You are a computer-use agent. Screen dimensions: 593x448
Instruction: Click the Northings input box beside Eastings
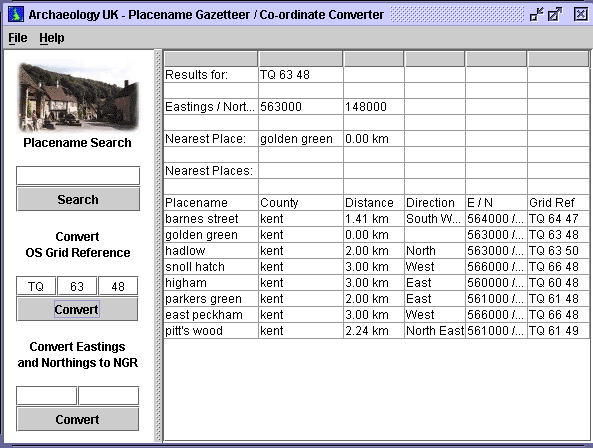pos(109,396)
